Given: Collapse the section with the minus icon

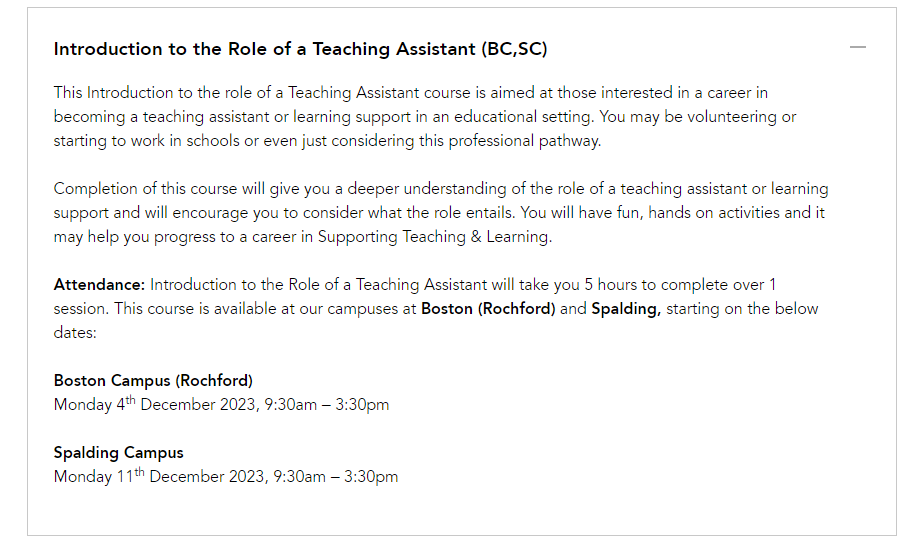Looking at the screenshot, I should pos(857,47).
